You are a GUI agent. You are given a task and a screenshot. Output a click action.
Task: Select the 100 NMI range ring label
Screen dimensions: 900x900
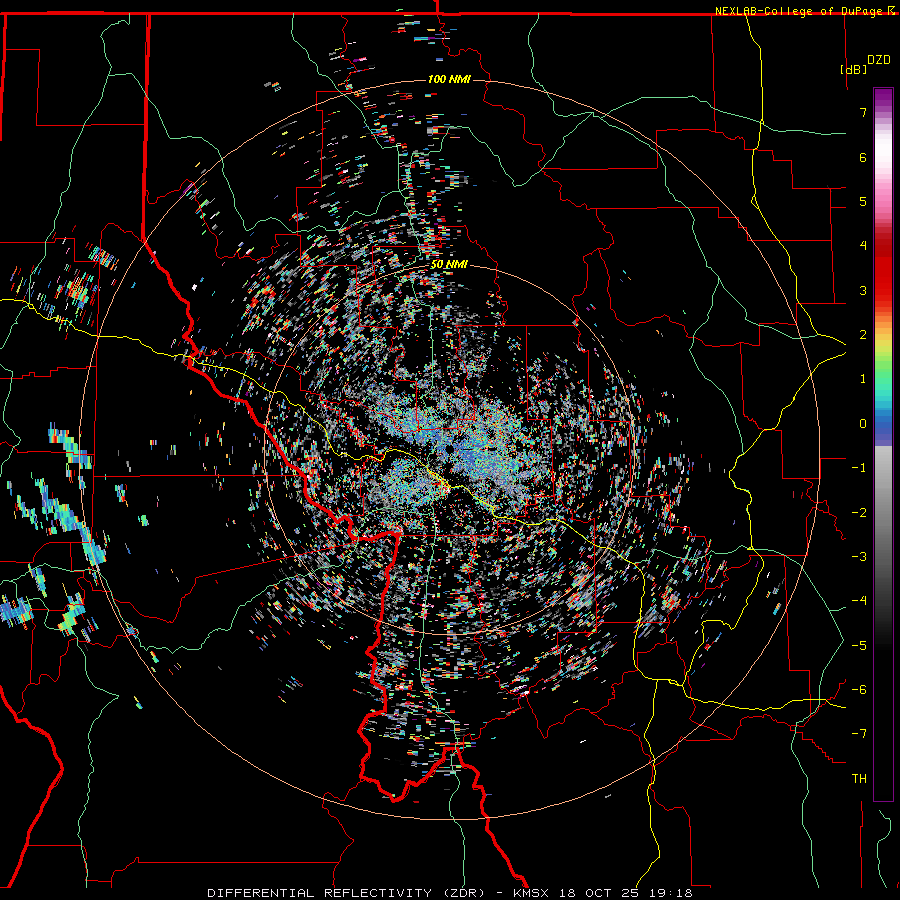pos(449,79)
